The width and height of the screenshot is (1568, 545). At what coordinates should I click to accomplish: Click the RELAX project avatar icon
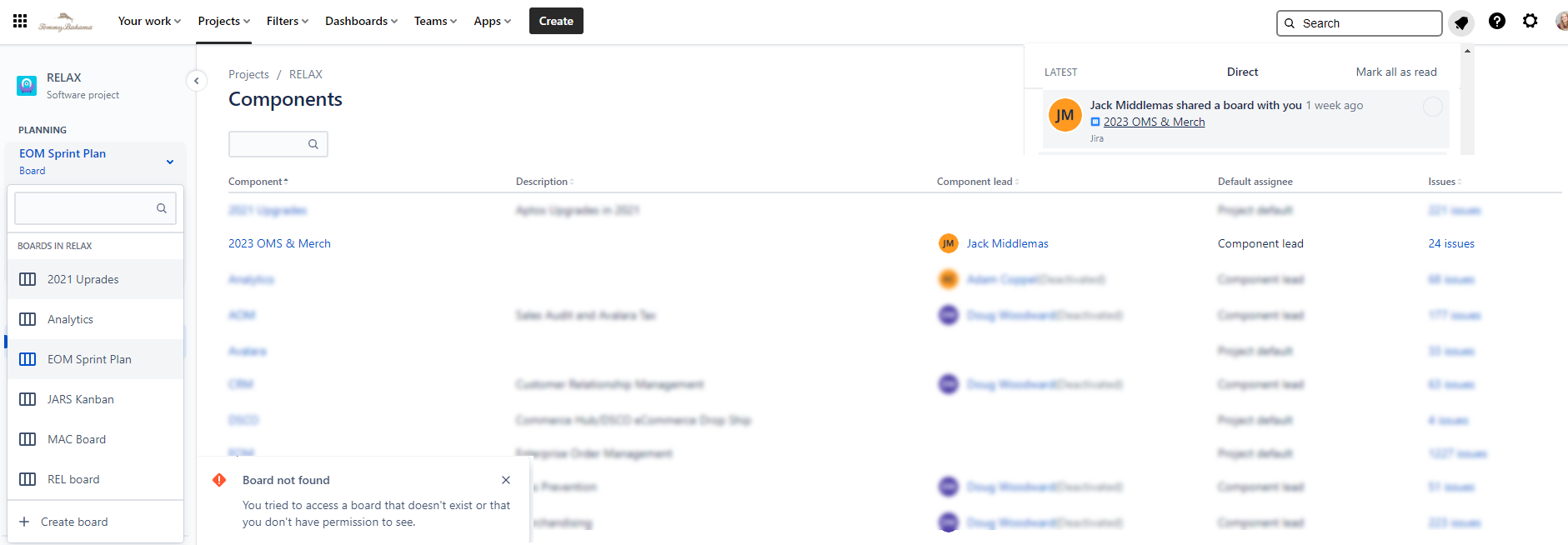[27, 85]
